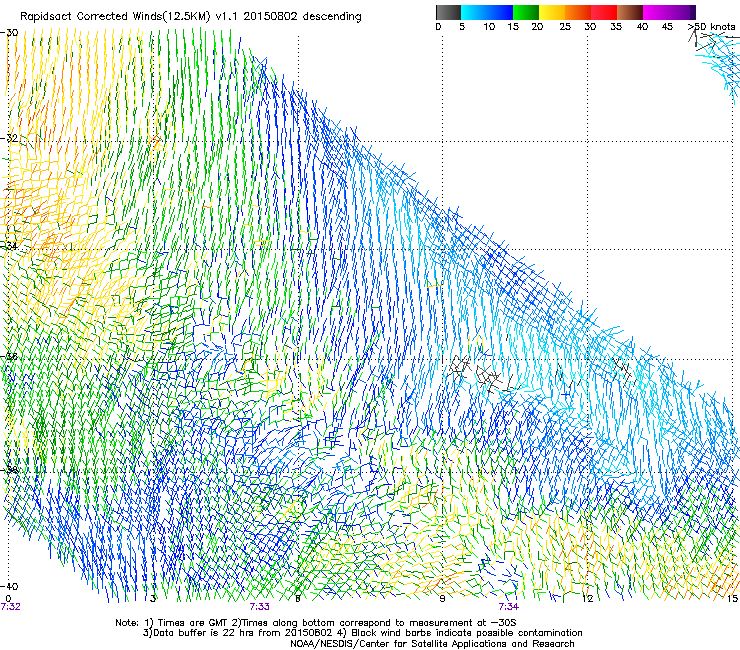Click color scale label 45

tap(667, 27)
